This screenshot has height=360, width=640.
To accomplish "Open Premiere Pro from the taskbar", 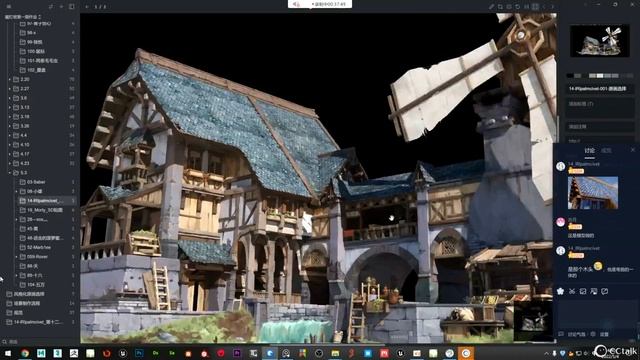I will [237, 353].
